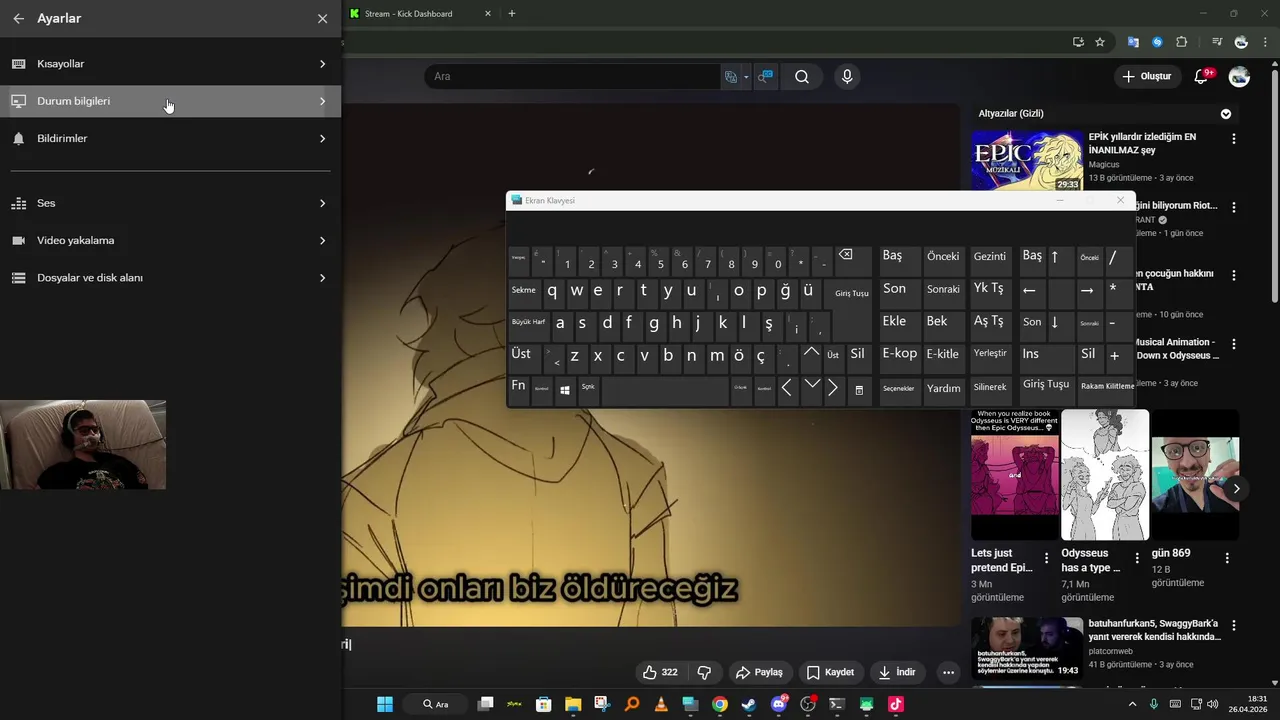Open a new browser tab
Screen dimensions: 1280x720
(x=512, y=14)
